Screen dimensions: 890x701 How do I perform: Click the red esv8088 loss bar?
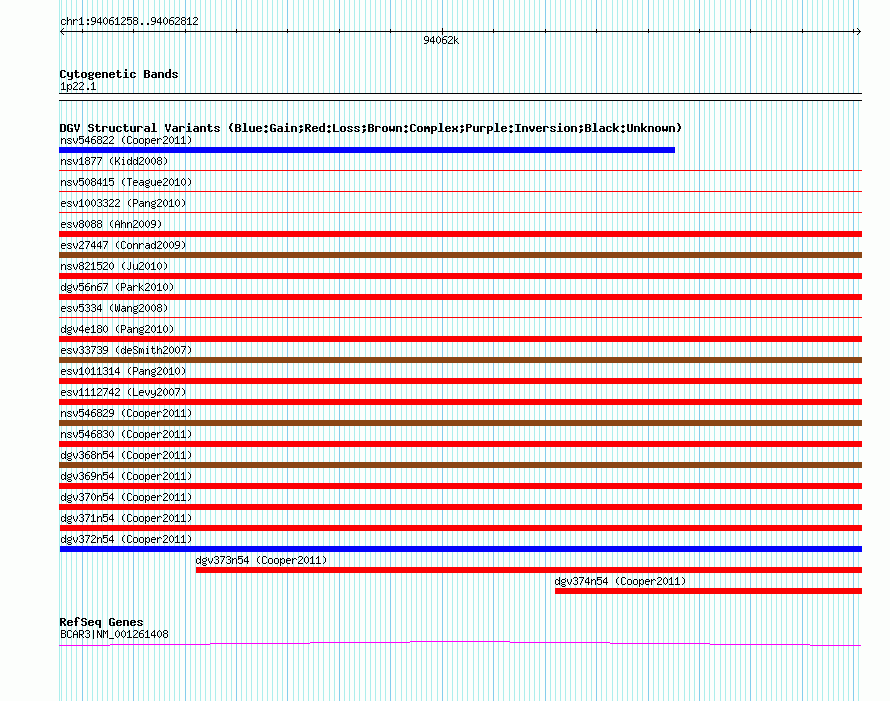[461, 234]
